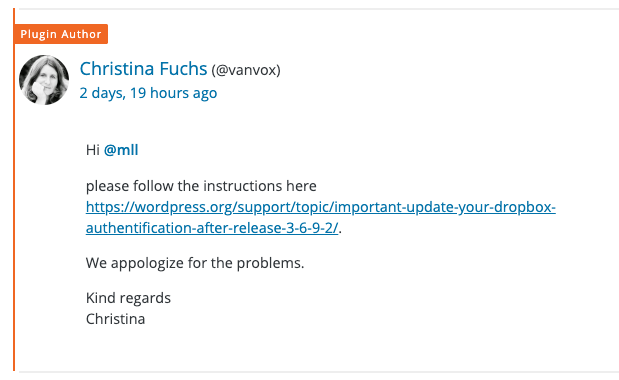Click the 'Christina' signature text
The image size is (619, 380).
pos(116,319)
